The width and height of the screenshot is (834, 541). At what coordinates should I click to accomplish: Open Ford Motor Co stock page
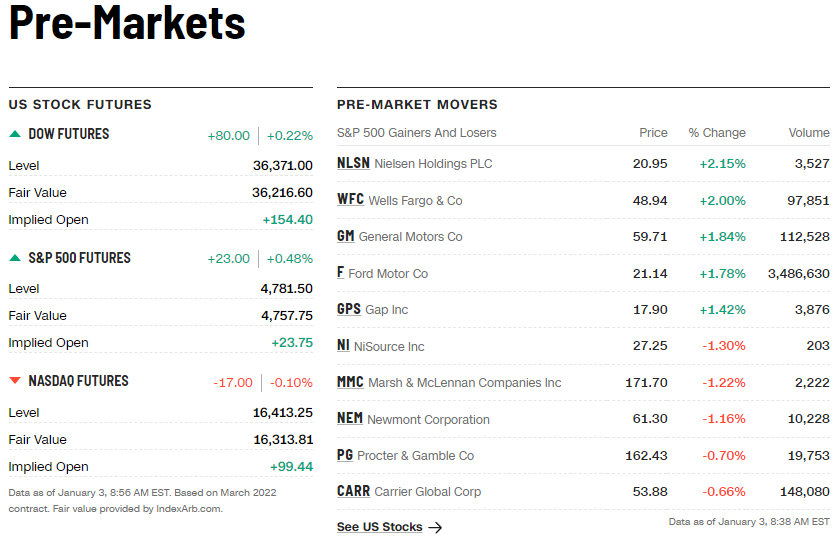pyautogui.click(x=388, y=274)
